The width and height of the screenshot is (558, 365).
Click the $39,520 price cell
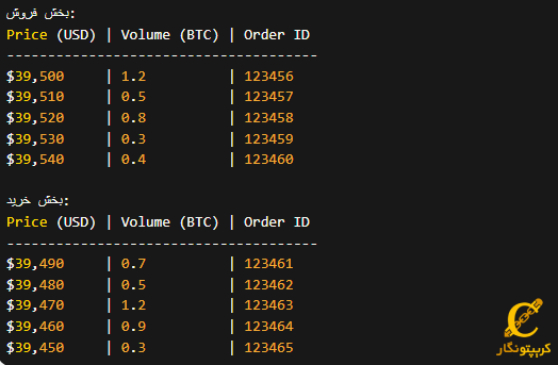point(35,118)
